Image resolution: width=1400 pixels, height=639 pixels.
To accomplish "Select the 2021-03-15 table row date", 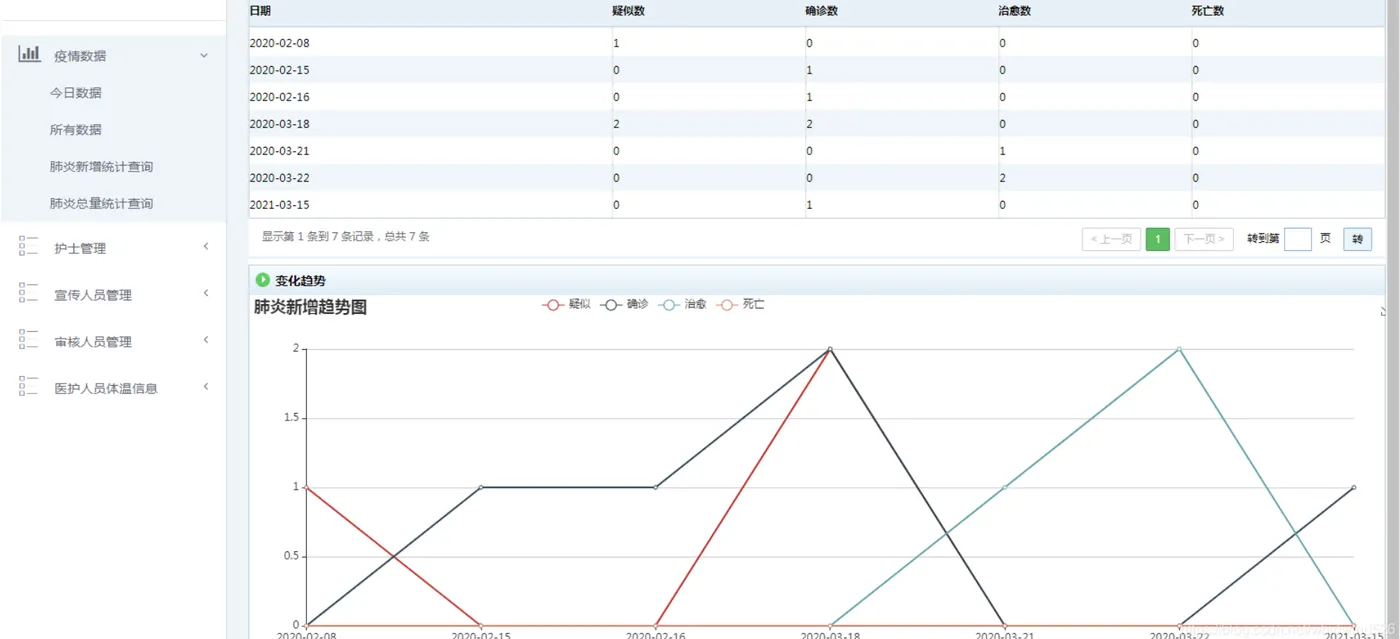I will 279,206.
